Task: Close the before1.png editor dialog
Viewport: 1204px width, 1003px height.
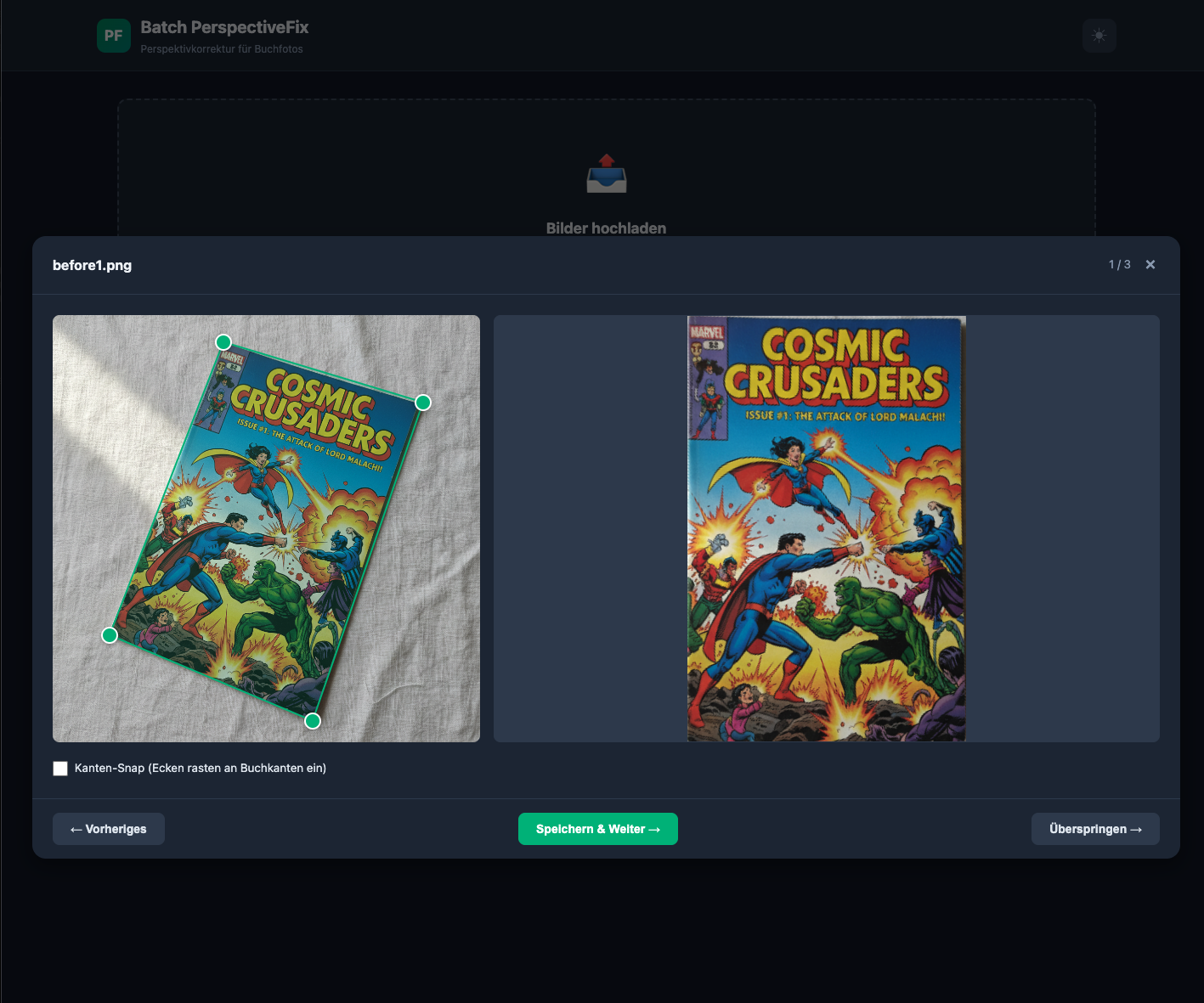Action: pos(1150,265)
